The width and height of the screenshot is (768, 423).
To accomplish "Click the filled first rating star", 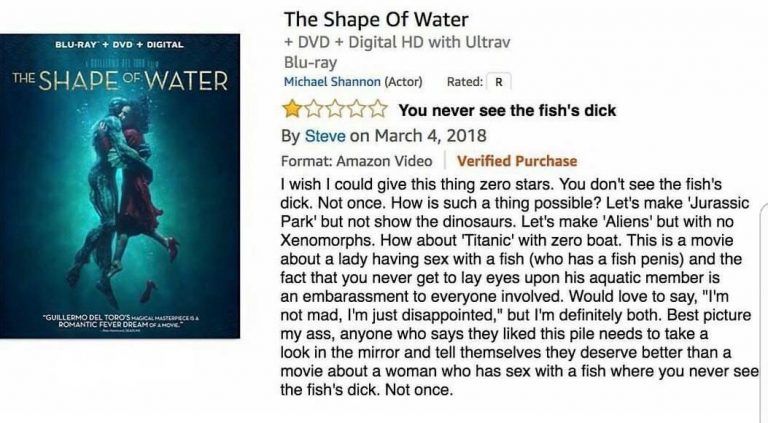I will 292,109.
